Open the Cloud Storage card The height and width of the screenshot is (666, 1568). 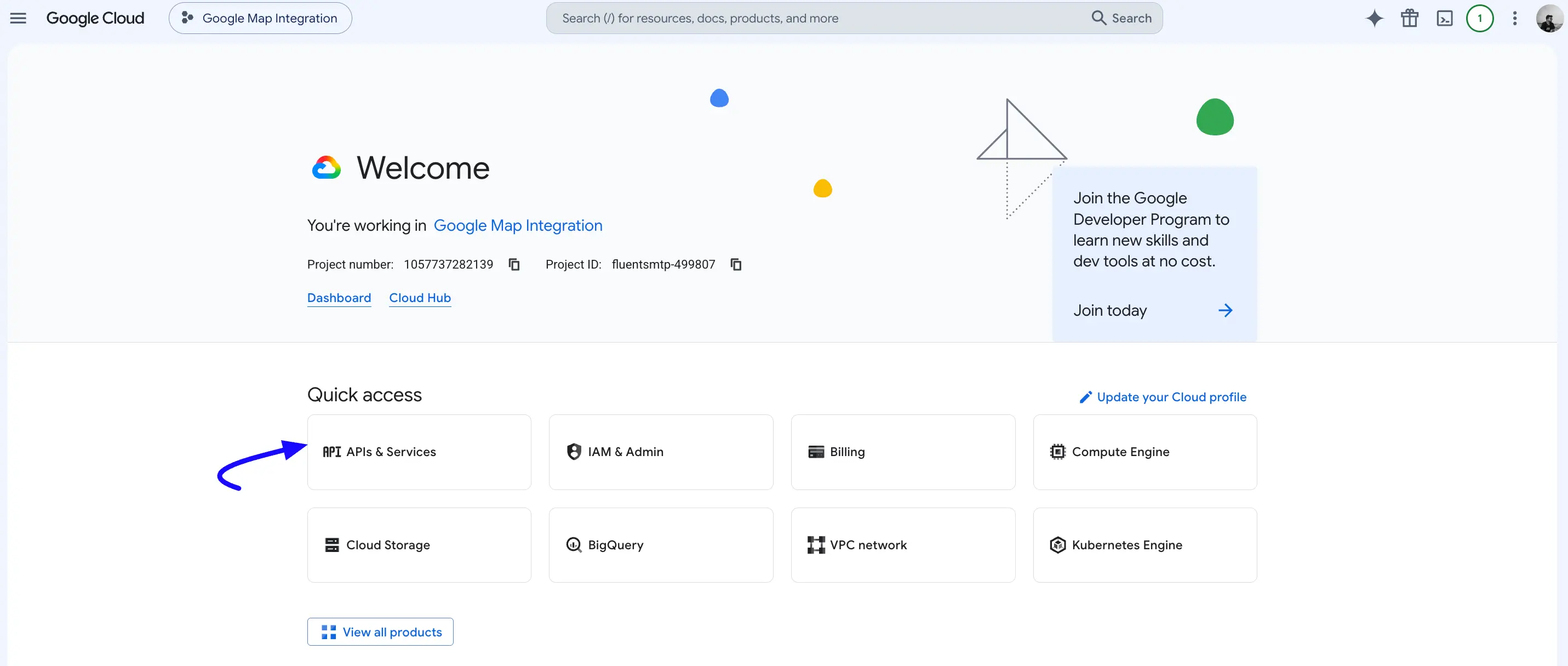tap(419, 545)
